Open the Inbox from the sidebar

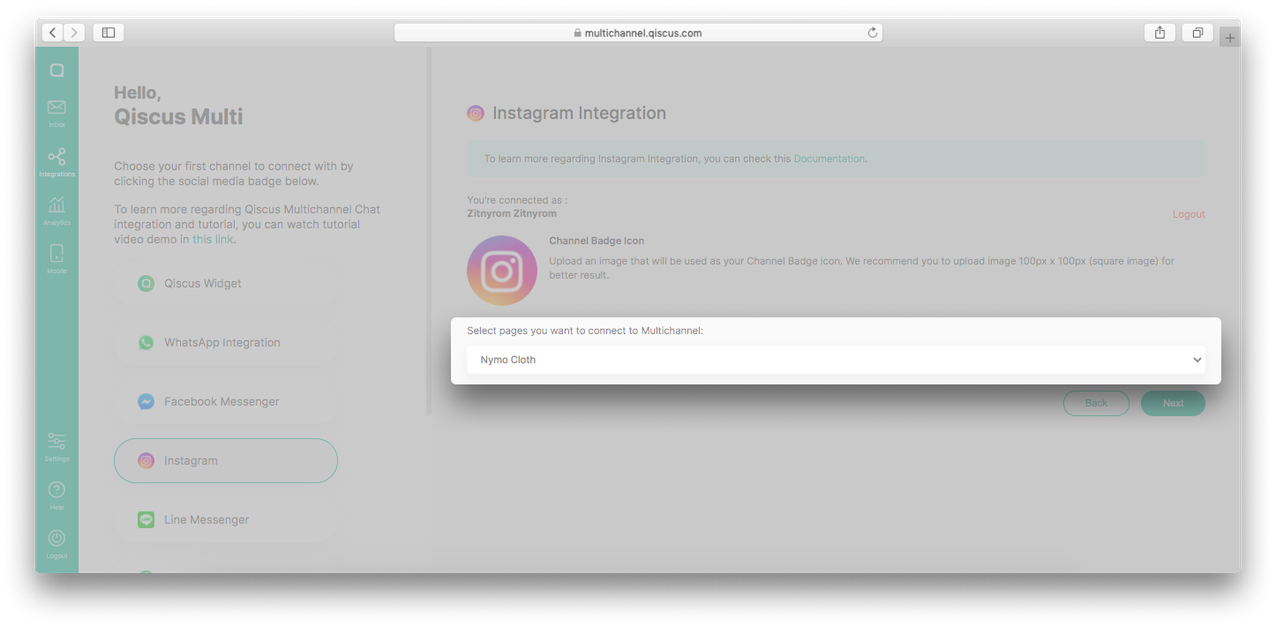pyautogui.click(x=56, y=110)
